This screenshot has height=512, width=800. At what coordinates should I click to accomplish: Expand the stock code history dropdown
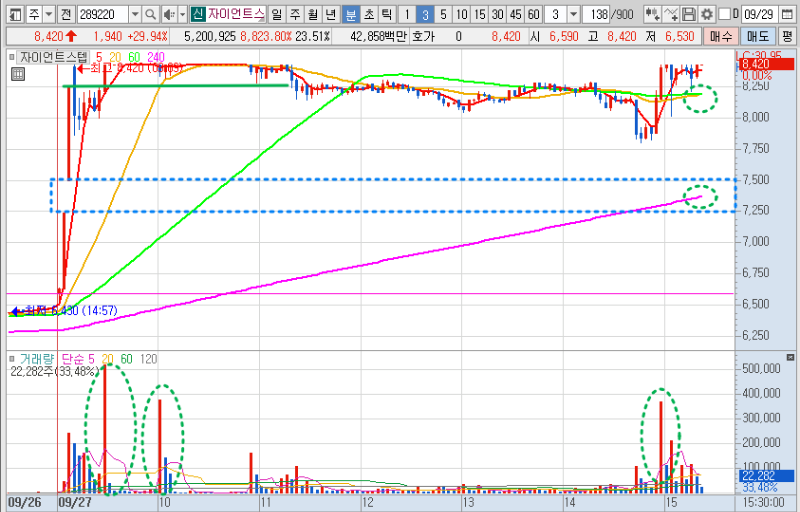(135, 14)
